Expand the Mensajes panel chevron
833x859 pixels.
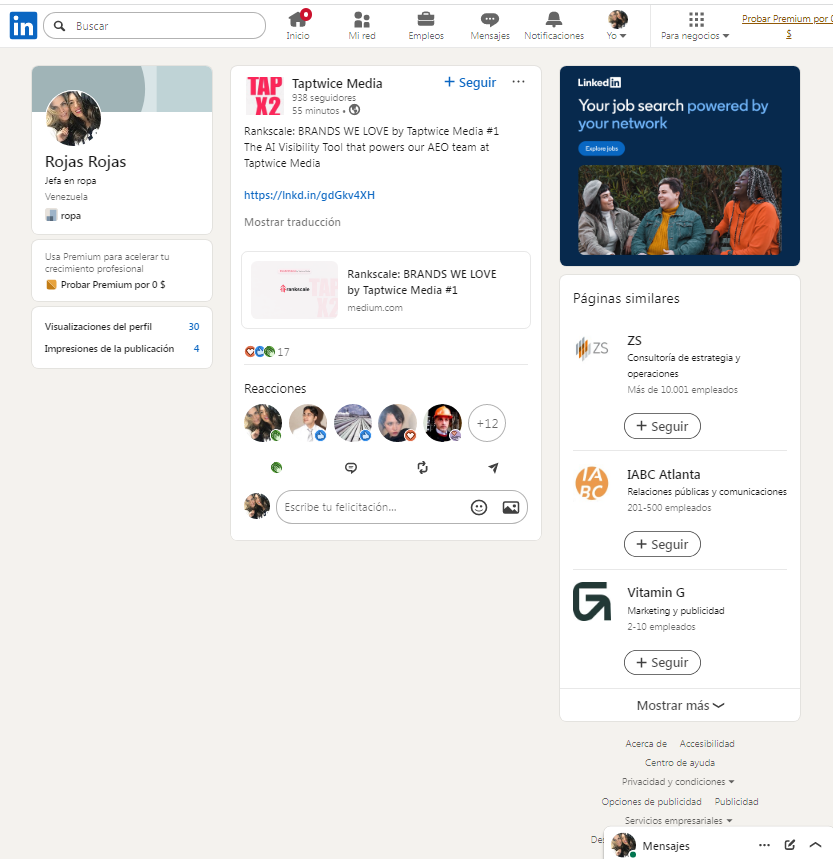point(815,845)
